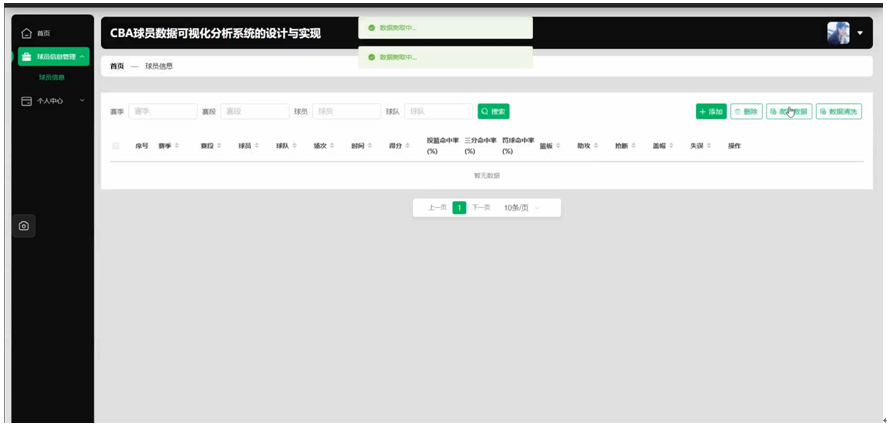
Task: Open the dropdown arrow beside the avatar
Action: [860, 33]
